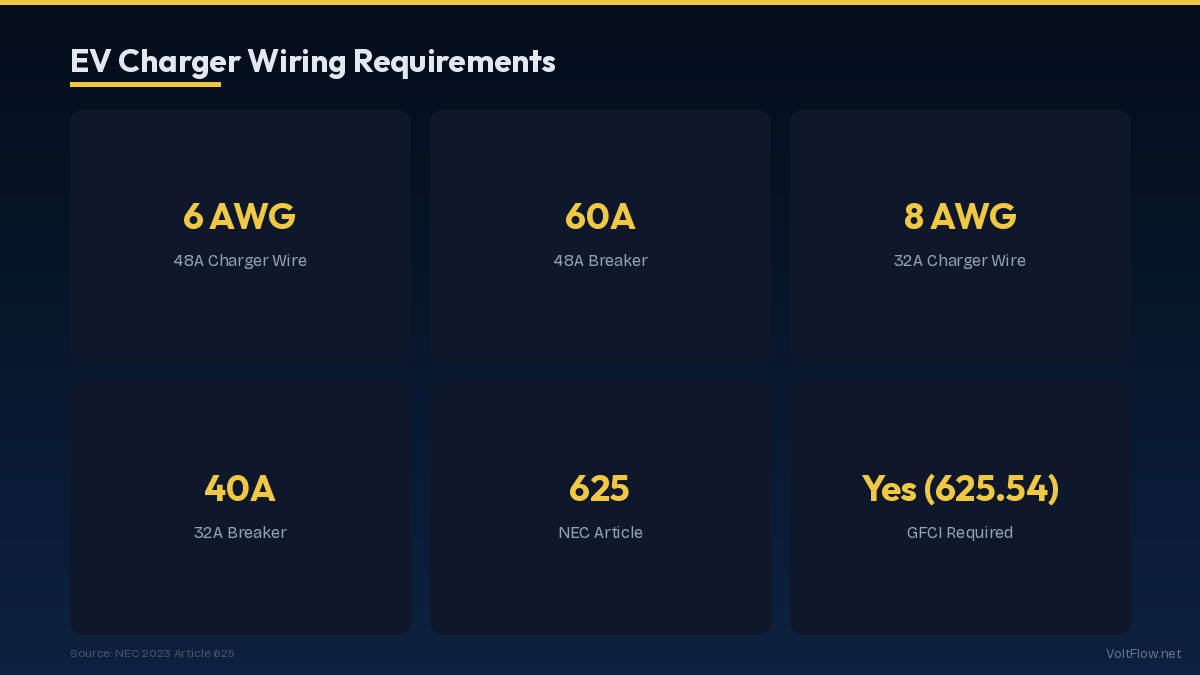Click the yellow accent bar at the top
The image size is (1200, 675).
click(x=600, y=2)
